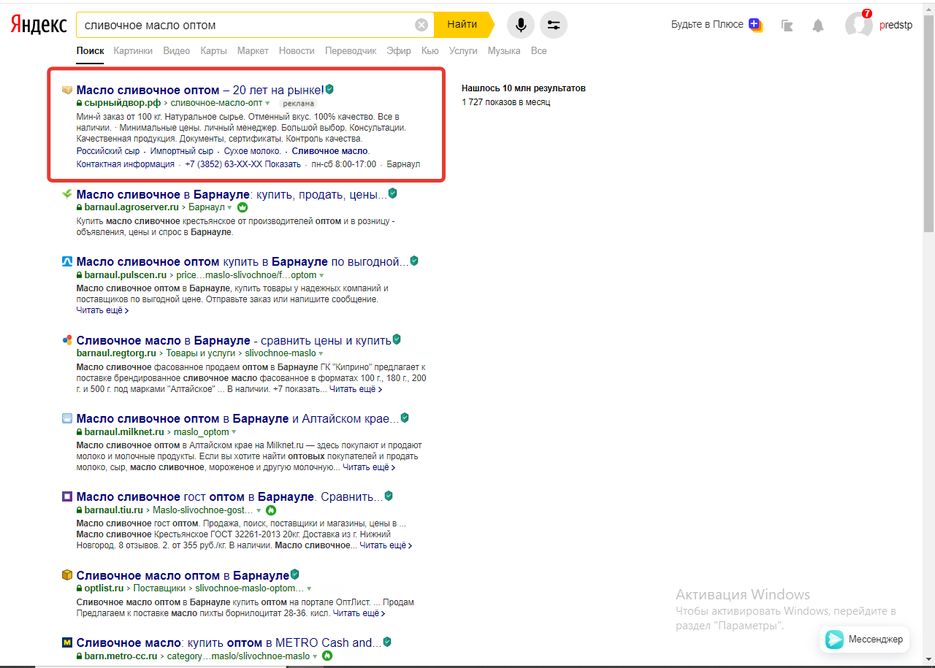
Task: Expand Читать ещё under the pulscen result
Action: (x=102, y=310)
